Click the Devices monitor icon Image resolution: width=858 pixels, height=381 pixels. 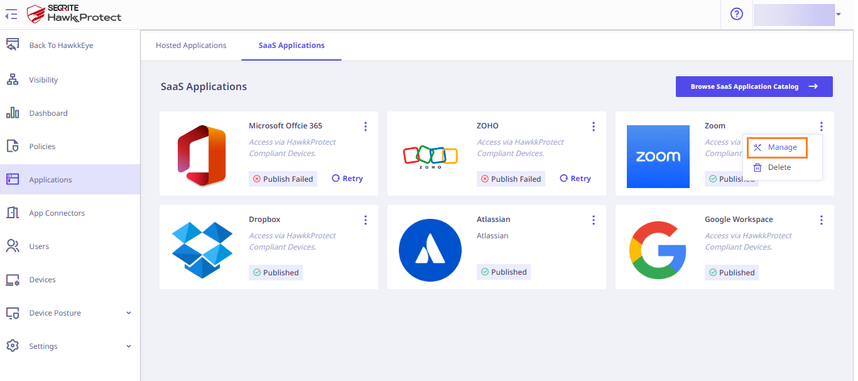pyautogui.click(x=12, y=280)
